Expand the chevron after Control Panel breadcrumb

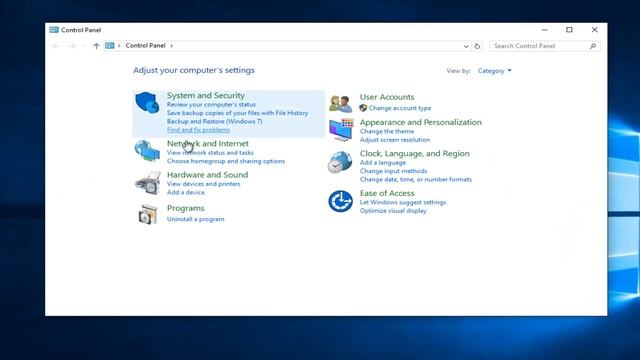click(171, 46)
